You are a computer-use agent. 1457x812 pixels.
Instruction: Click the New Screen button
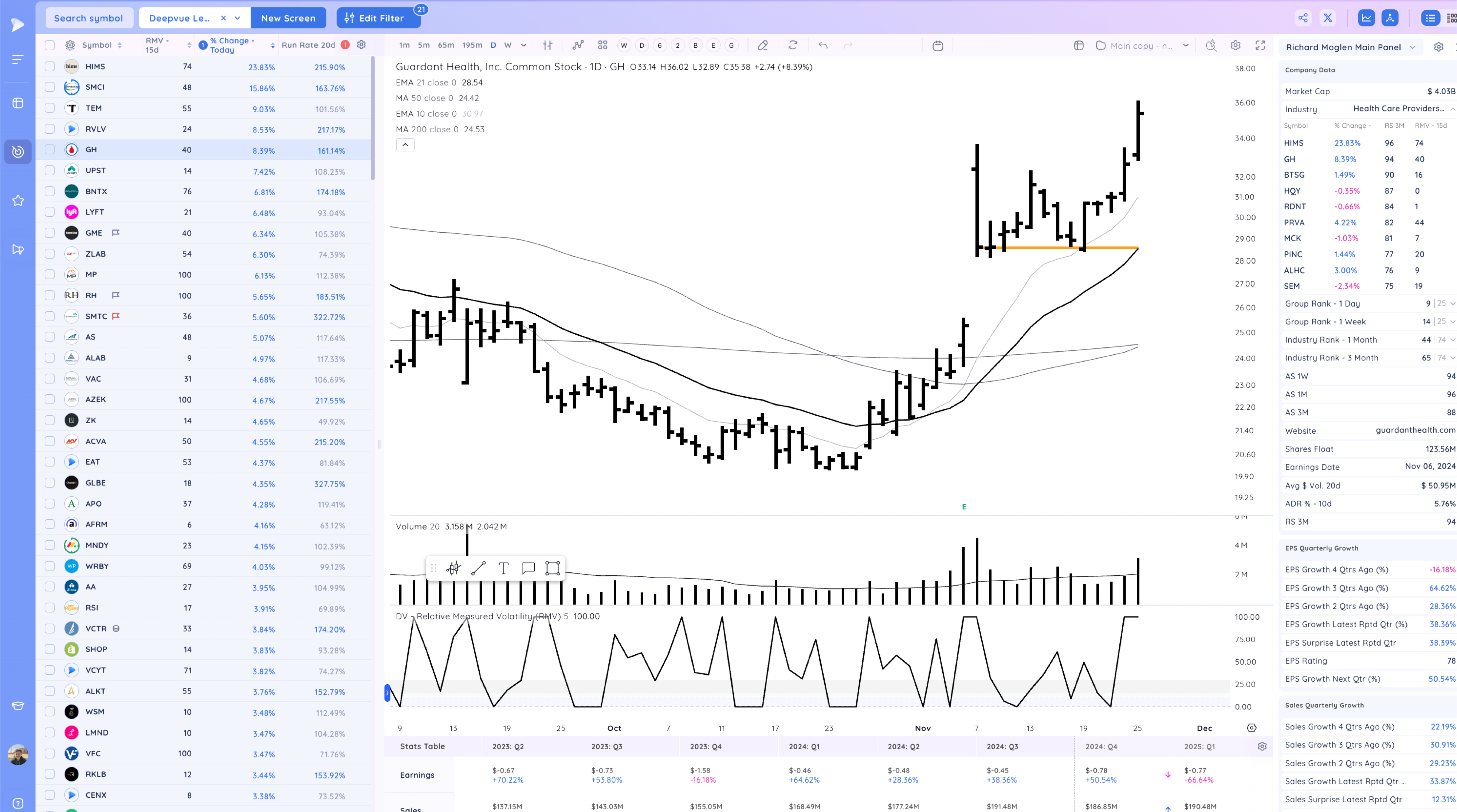coord(288,18)
